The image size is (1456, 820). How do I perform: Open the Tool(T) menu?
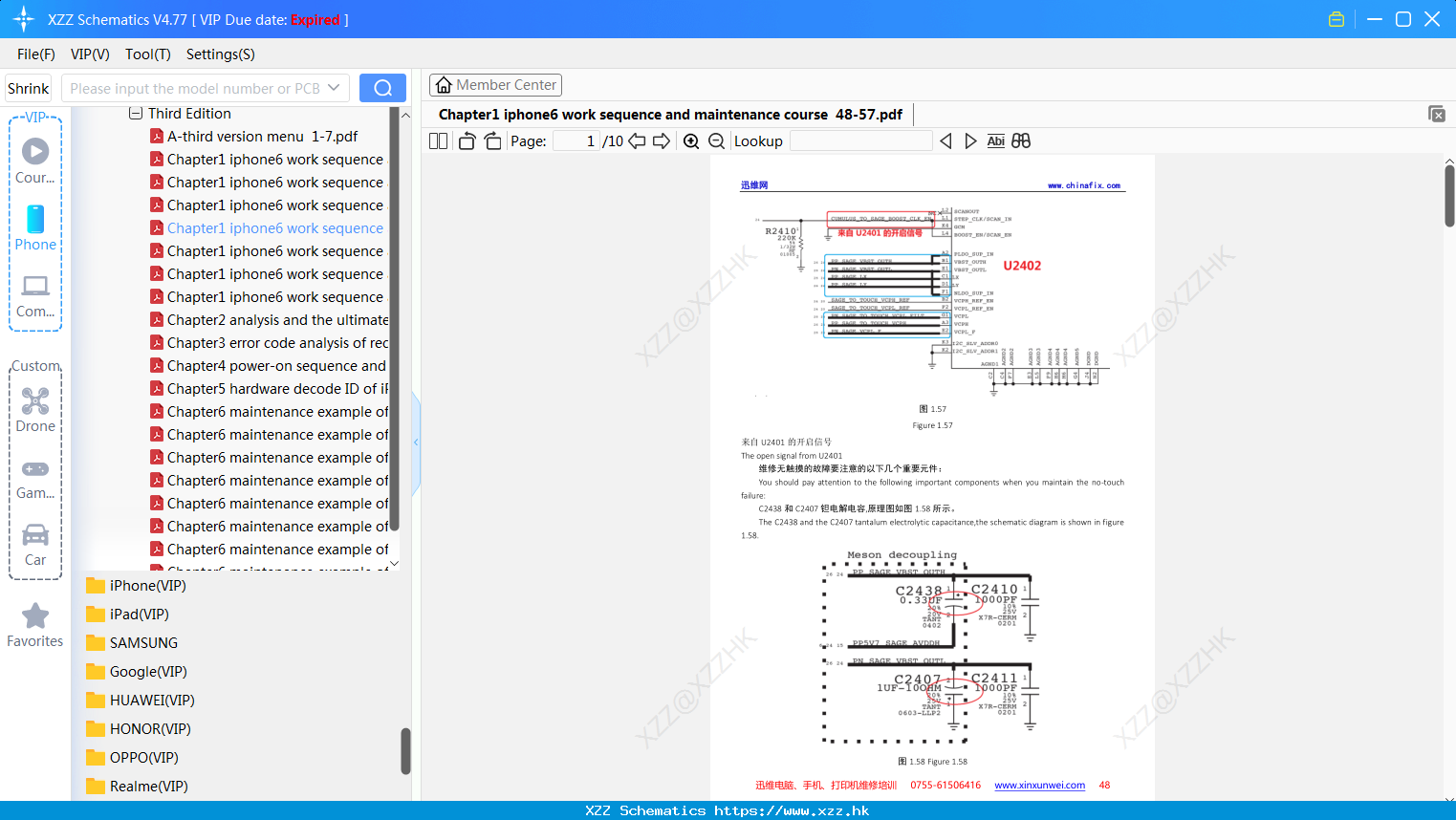coord(148,54)
